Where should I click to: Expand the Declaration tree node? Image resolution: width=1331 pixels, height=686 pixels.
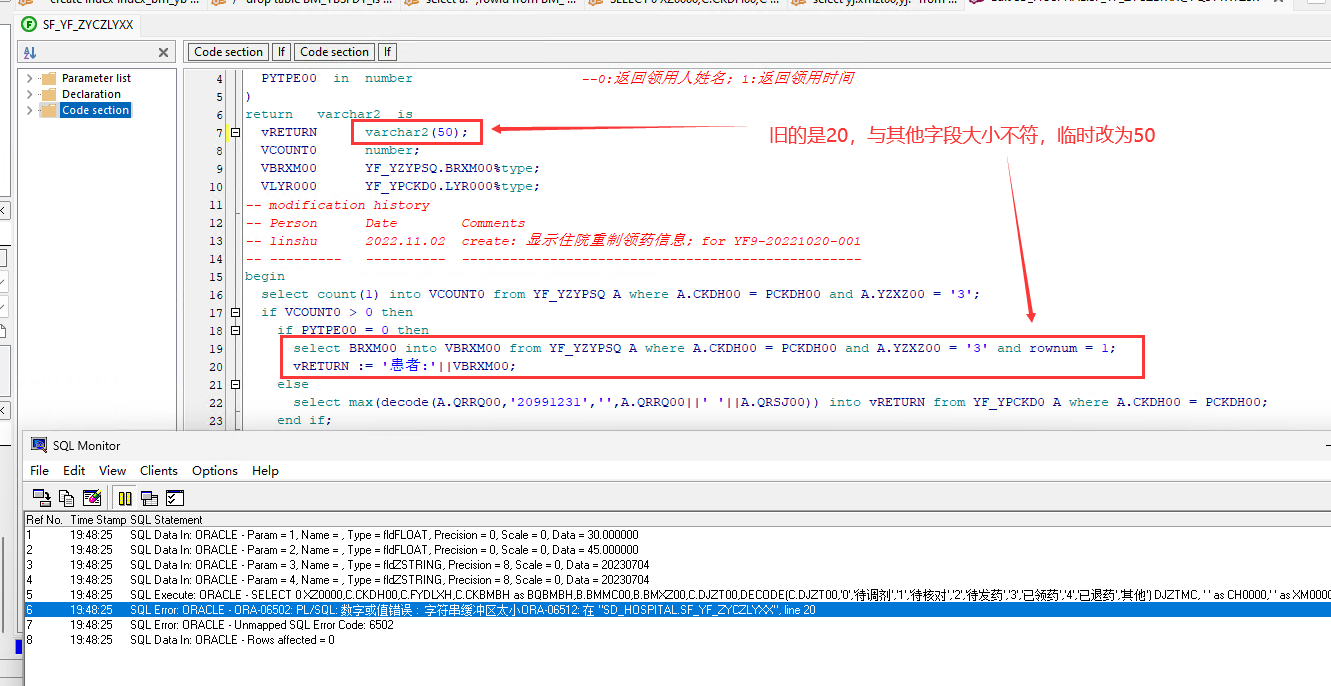29,94
